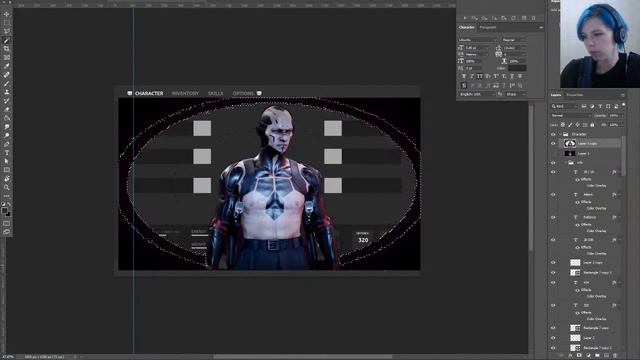Click the Layer 3 copy thumbnail
Viewport: 640px width, 360px height.
(569, 144)
